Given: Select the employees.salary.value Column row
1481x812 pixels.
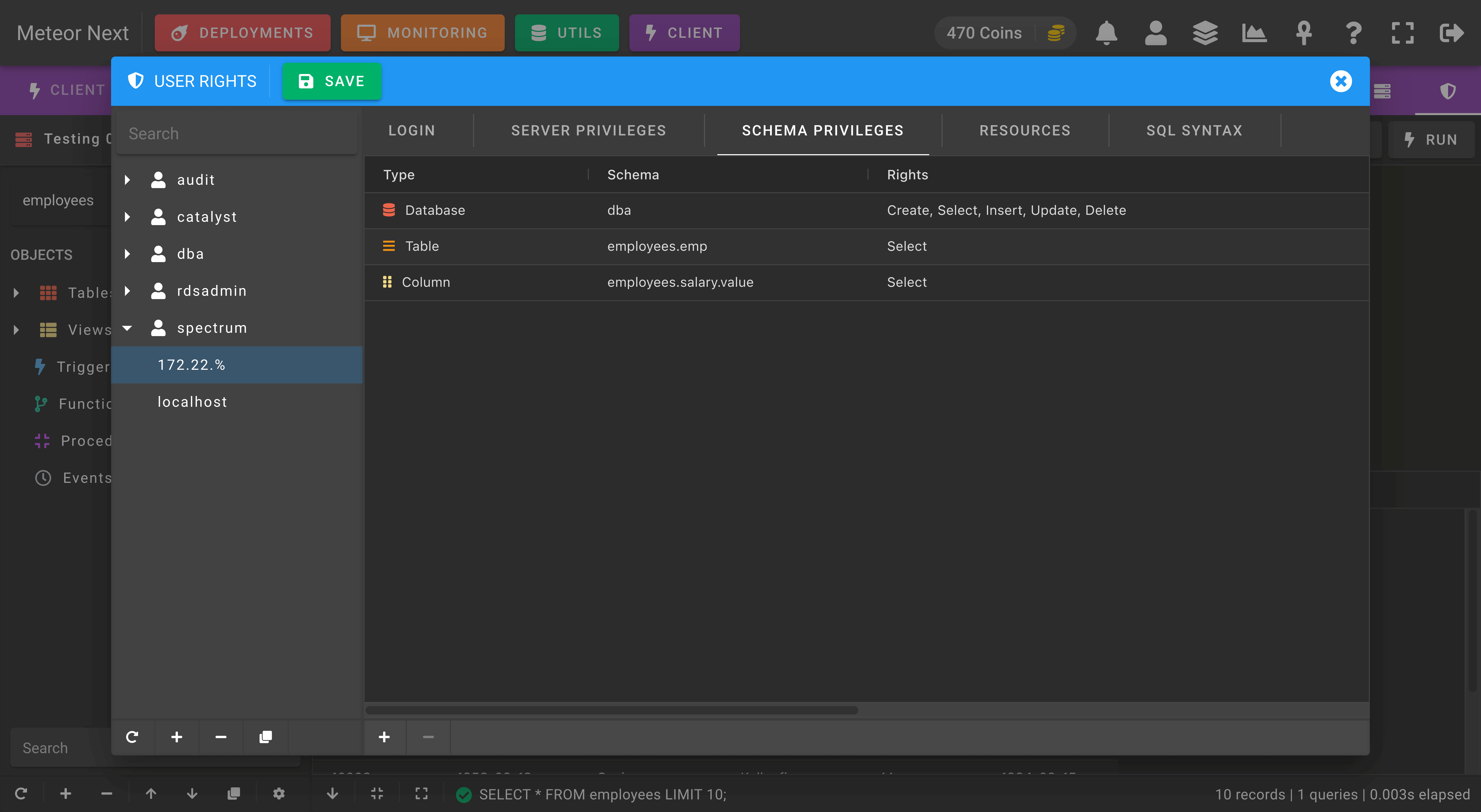Looking at the screenshot, I should pyautogui.click(x=866, y=282).
